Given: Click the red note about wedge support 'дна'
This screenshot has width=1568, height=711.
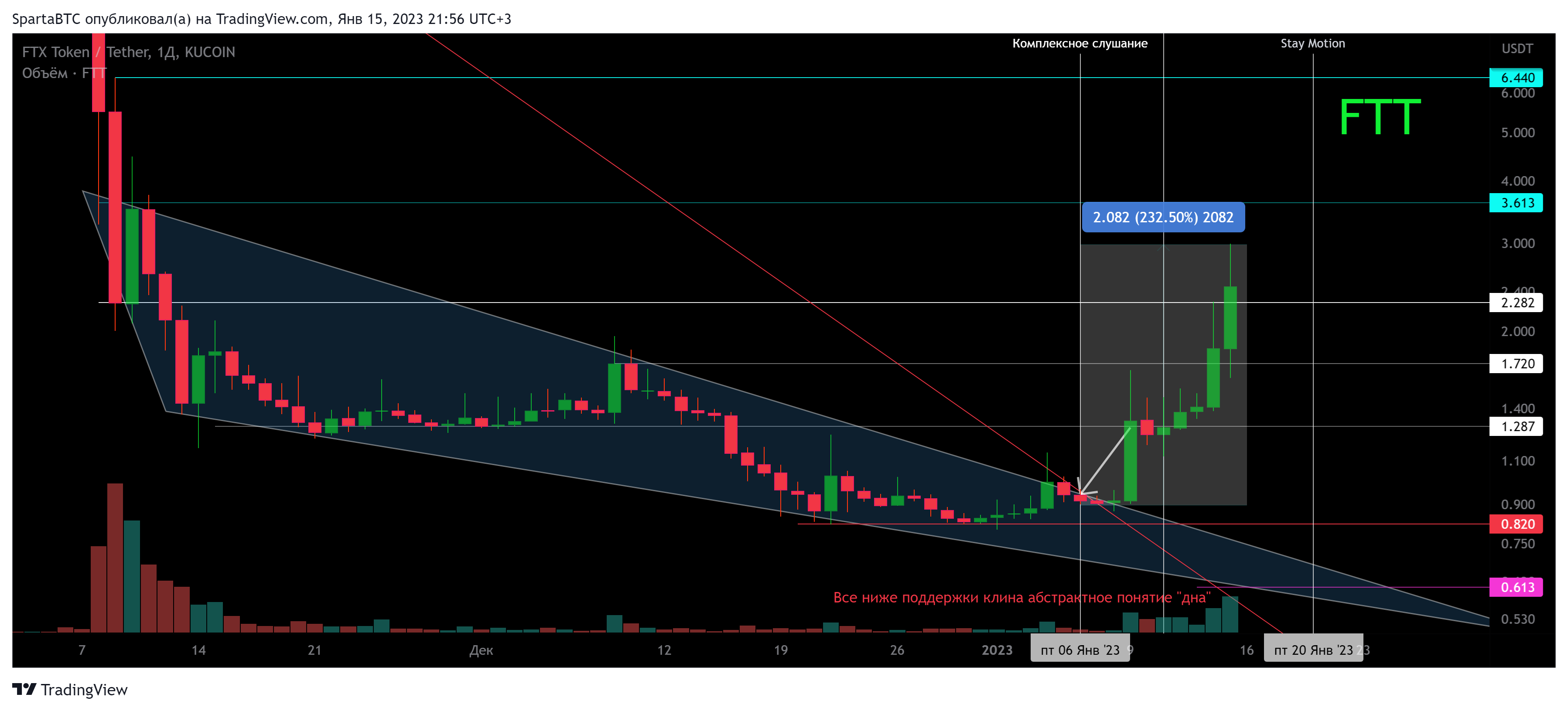Looking at the screenshot, I should (1021, 597).
